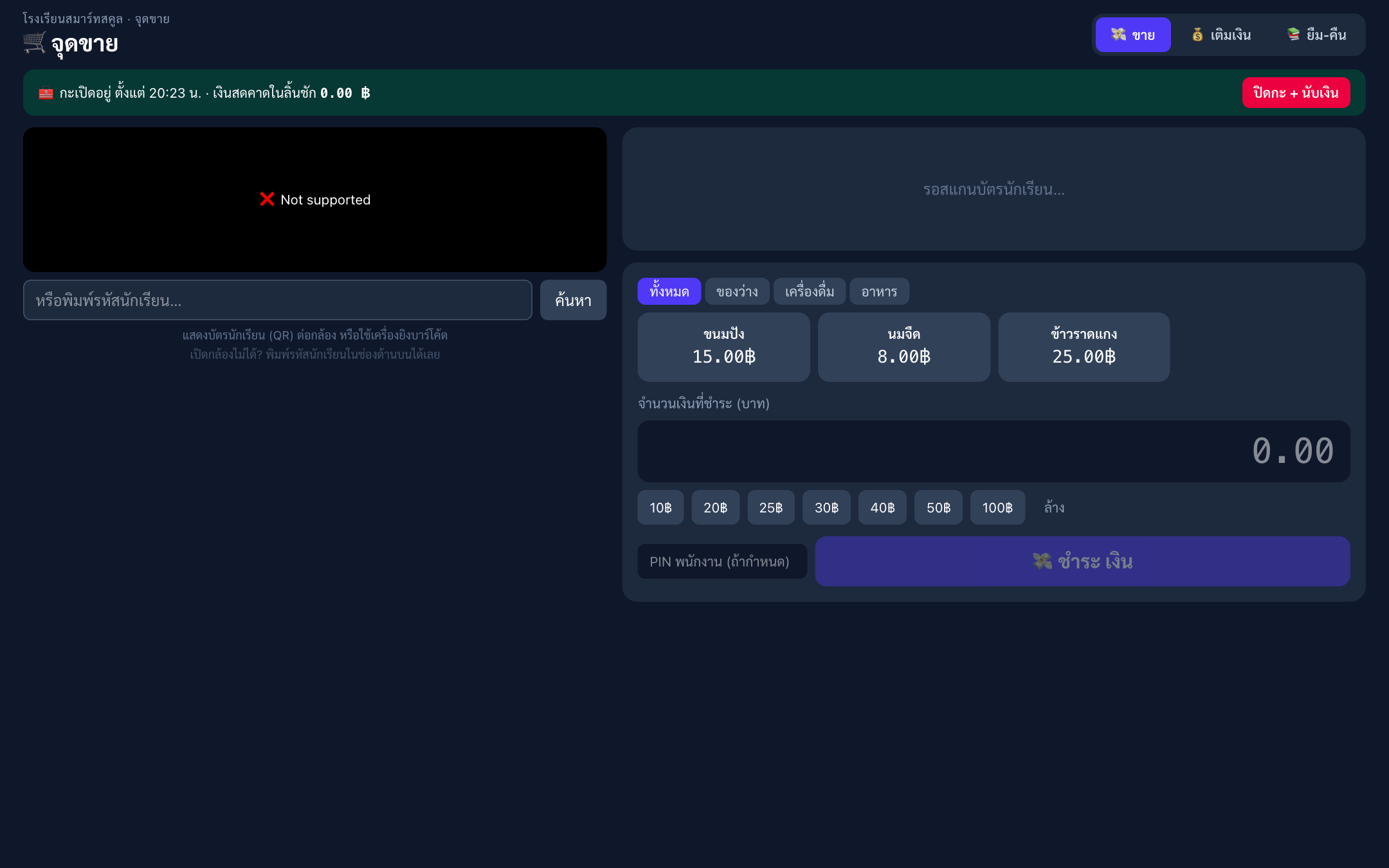1389x868 pixels.
Task: Click the black camera scanner preview area
Action: point(315,199)
